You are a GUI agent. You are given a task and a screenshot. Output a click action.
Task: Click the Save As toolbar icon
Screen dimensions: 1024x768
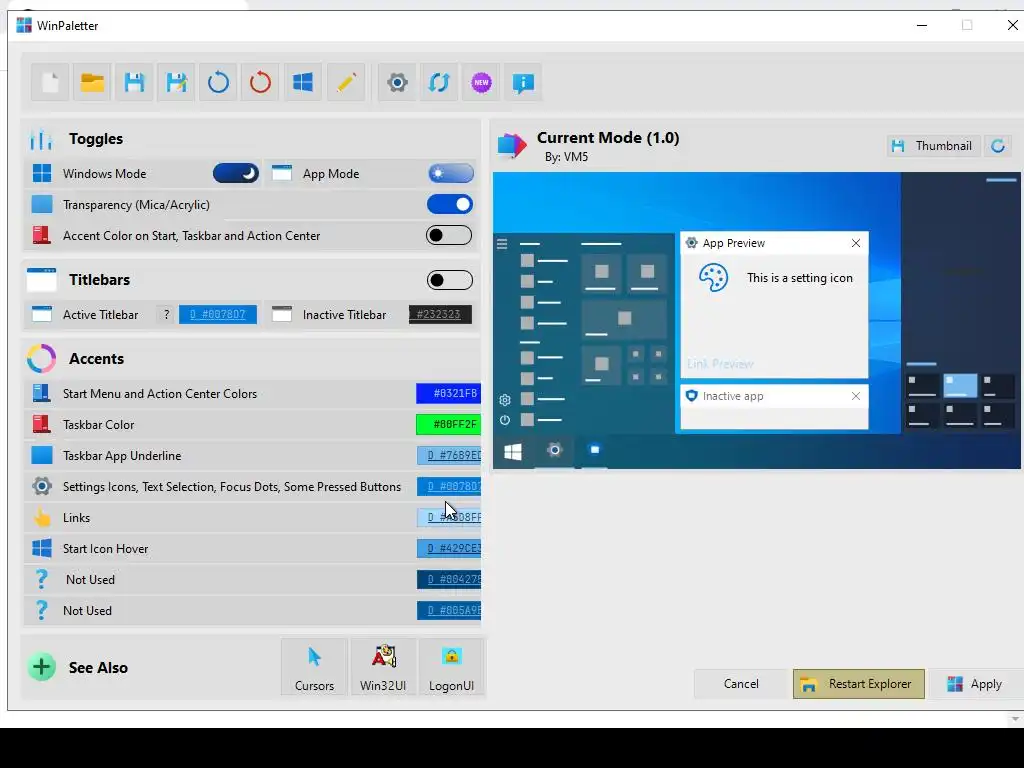(x=176, y=83)
